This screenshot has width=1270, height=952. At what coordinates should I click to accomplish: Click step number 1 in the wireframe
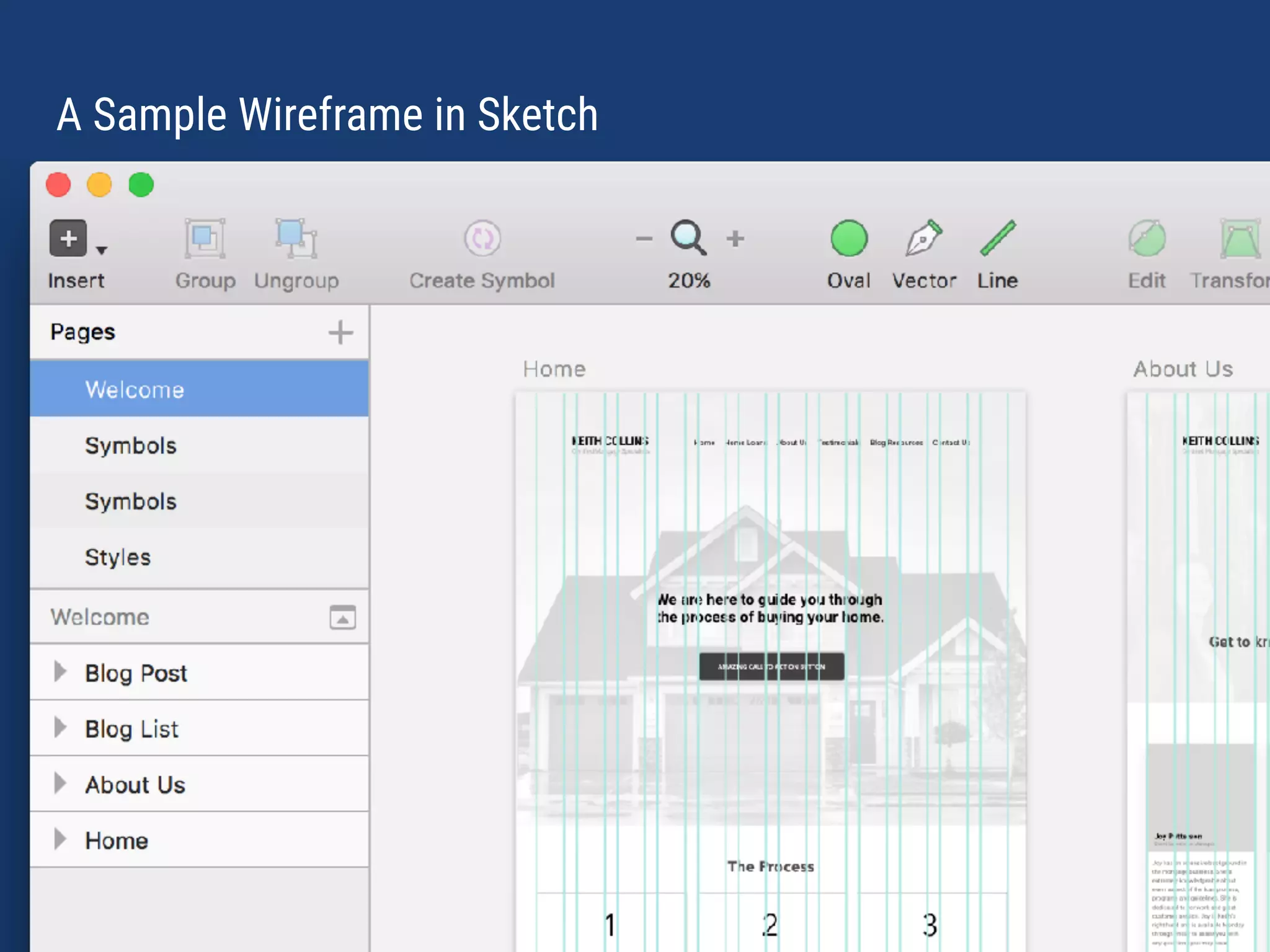(611, 925)
